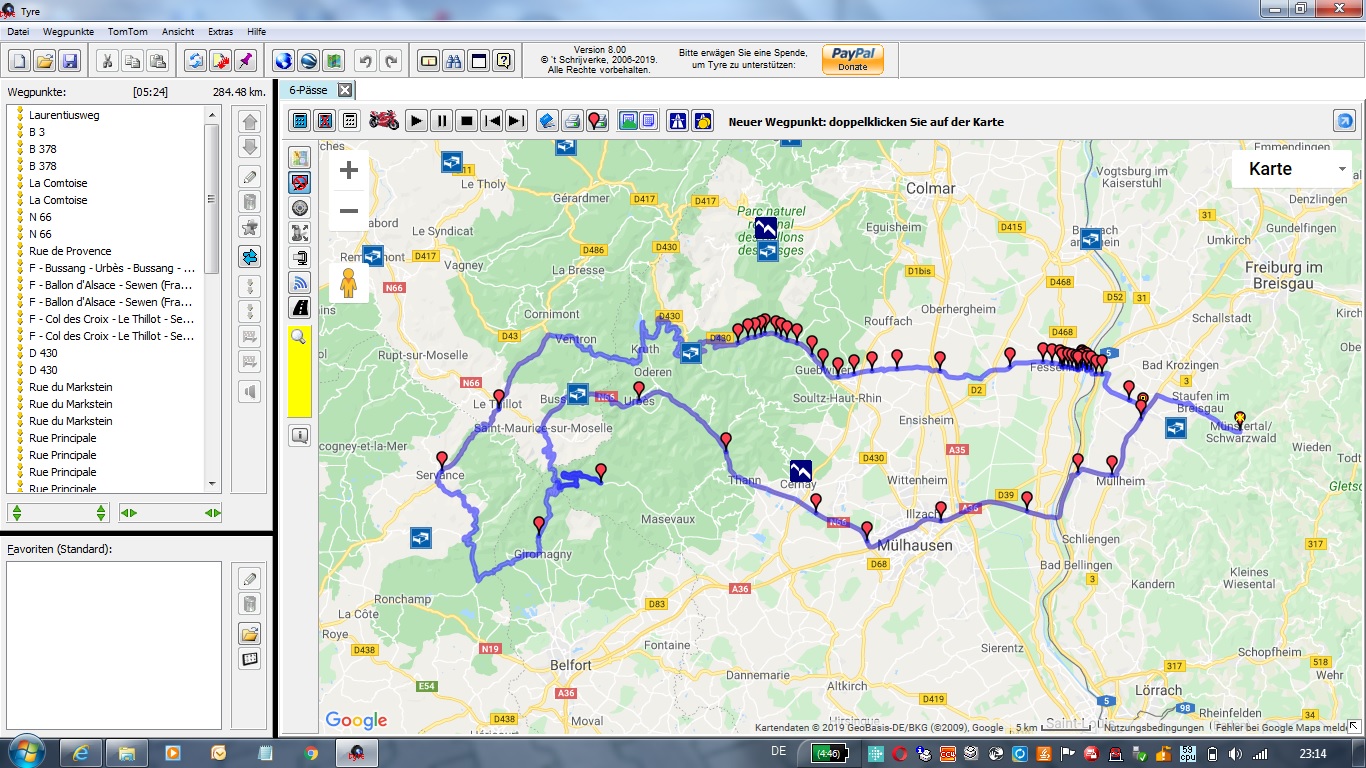The image size is (1366, 768).
Task: Open file using the folder icon
Action: tap(45, 61)
